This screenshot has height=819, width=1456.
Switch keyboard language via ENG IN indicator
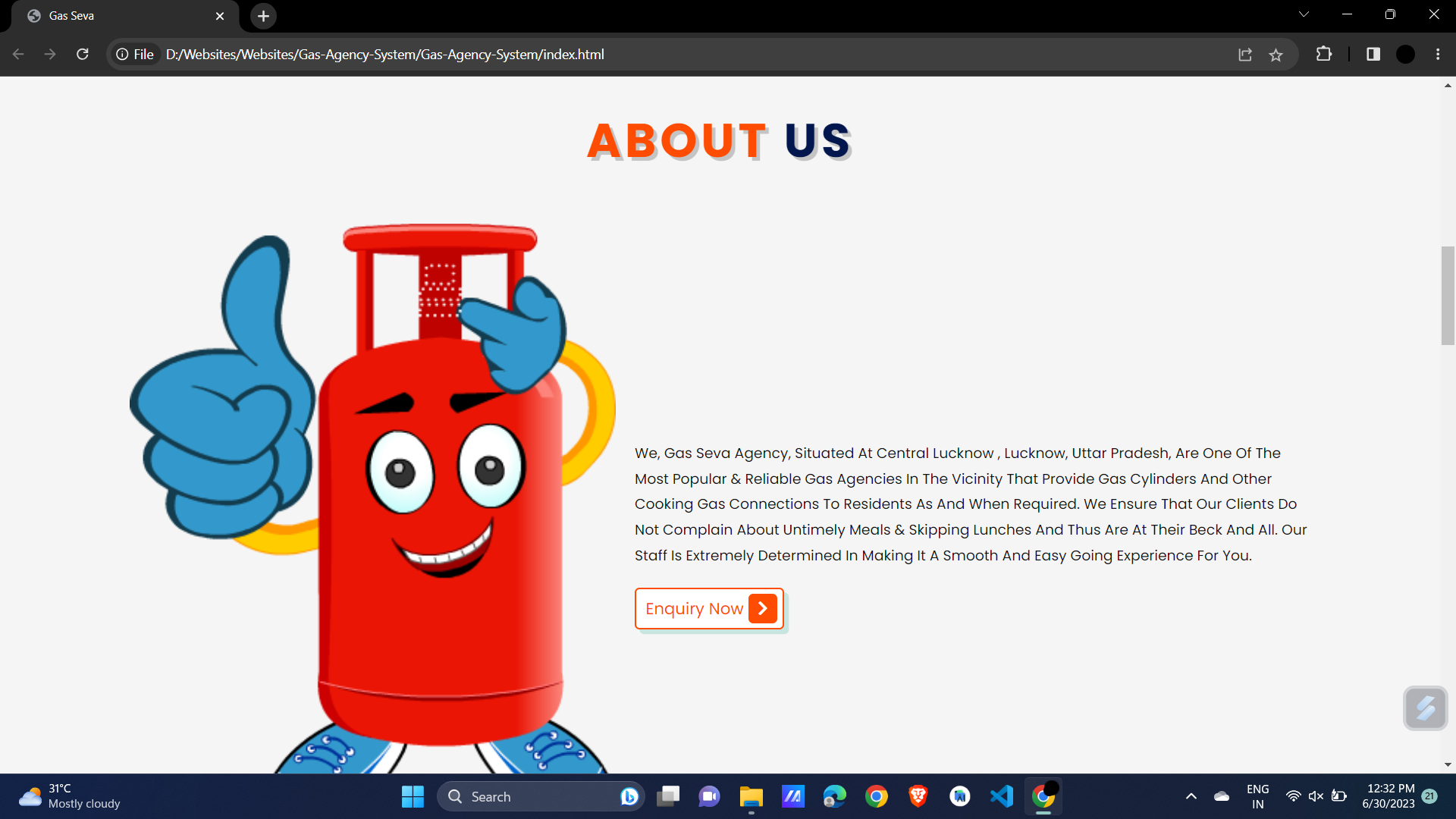tap(1257, 796)
